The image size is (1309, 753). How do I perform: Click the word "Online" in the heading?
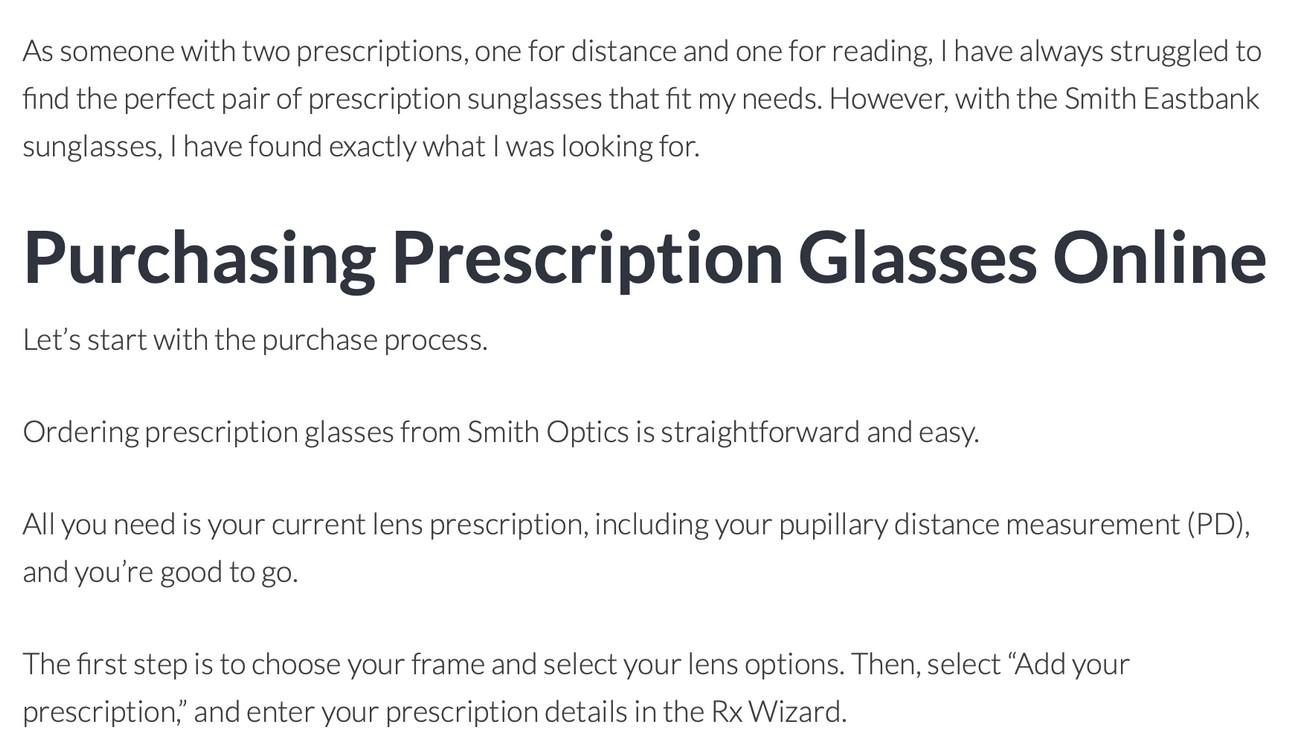[x=1159, y=258]
